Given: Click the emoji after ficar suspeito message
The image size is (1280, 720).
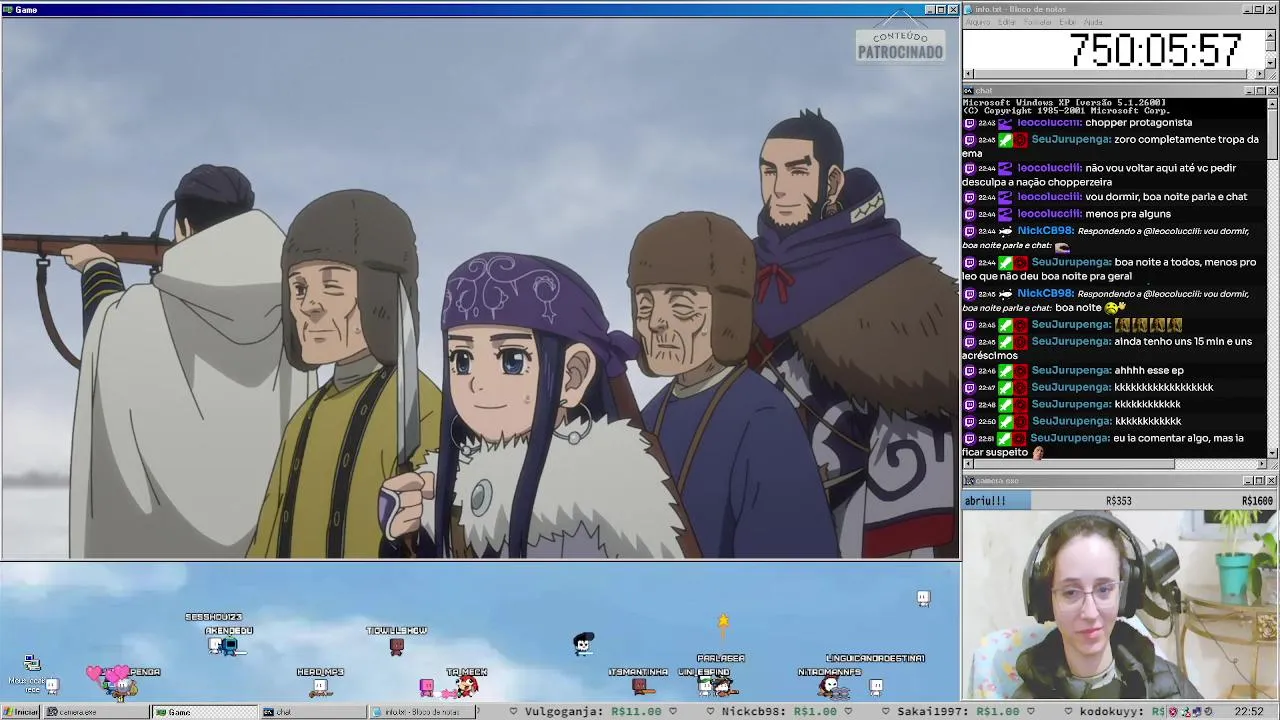Looking at the screenshot, I should pos(1038,453).
